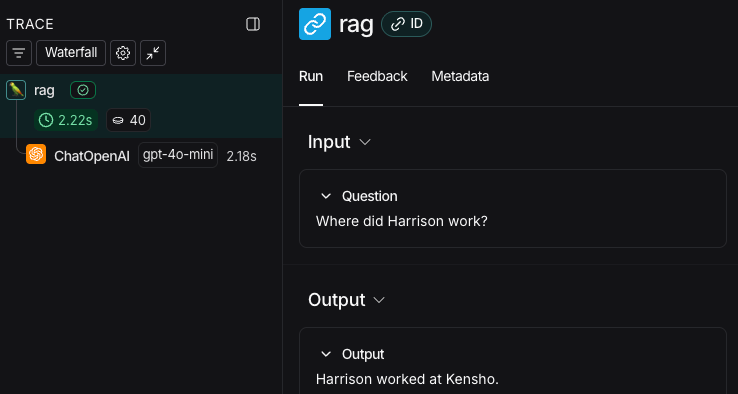Viewport: 738px width, 394px height.
Task: Toggle the trace side panel icon
Action: click(253, 24)
